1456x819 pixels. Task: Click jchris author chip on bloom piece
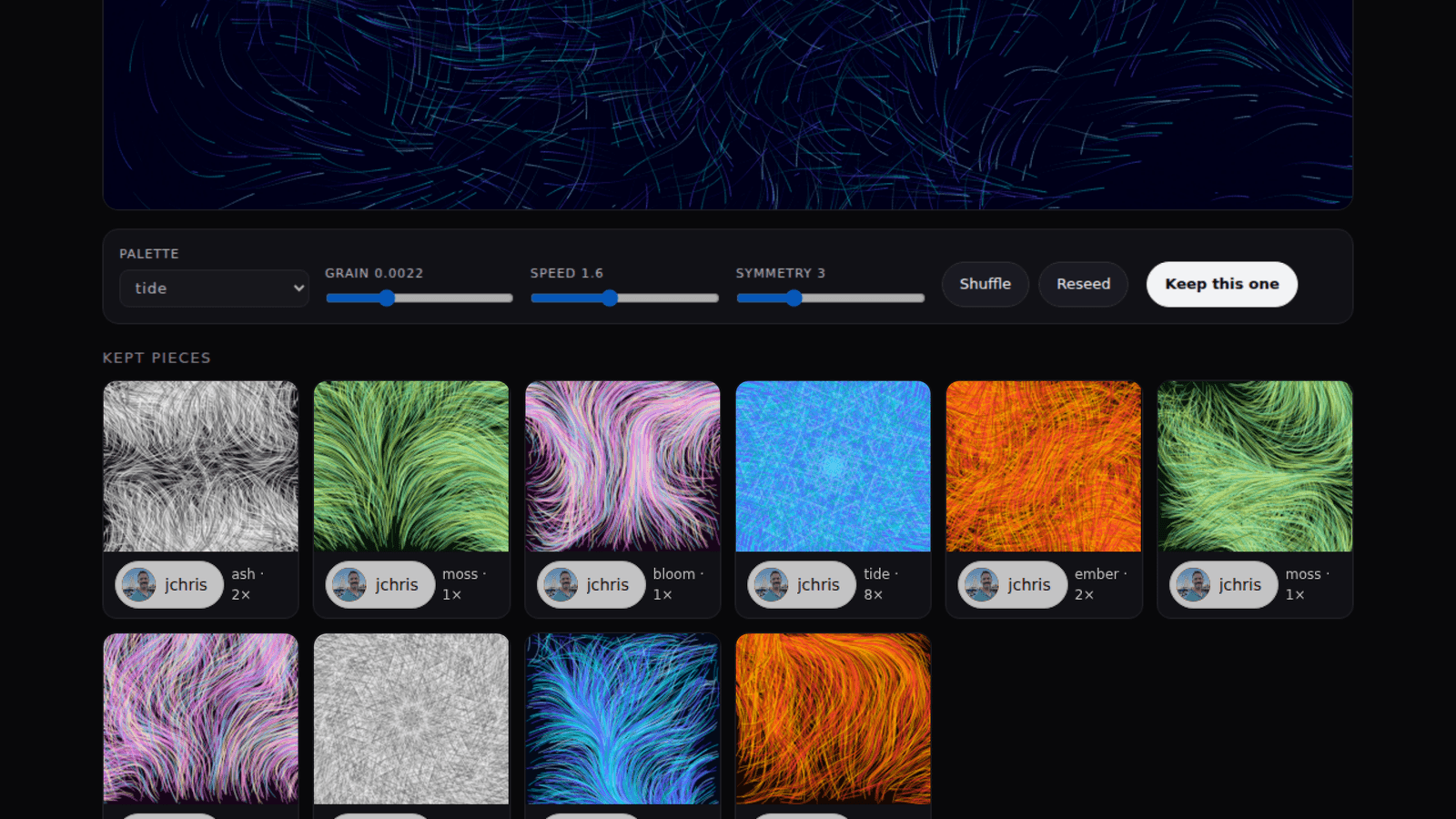591,584
